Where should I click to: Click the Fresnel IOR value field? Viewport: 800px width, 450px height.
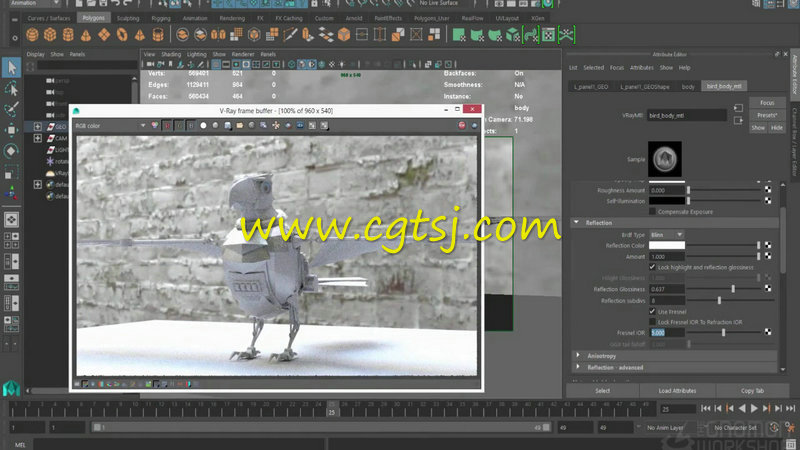[x=666, y=332]
